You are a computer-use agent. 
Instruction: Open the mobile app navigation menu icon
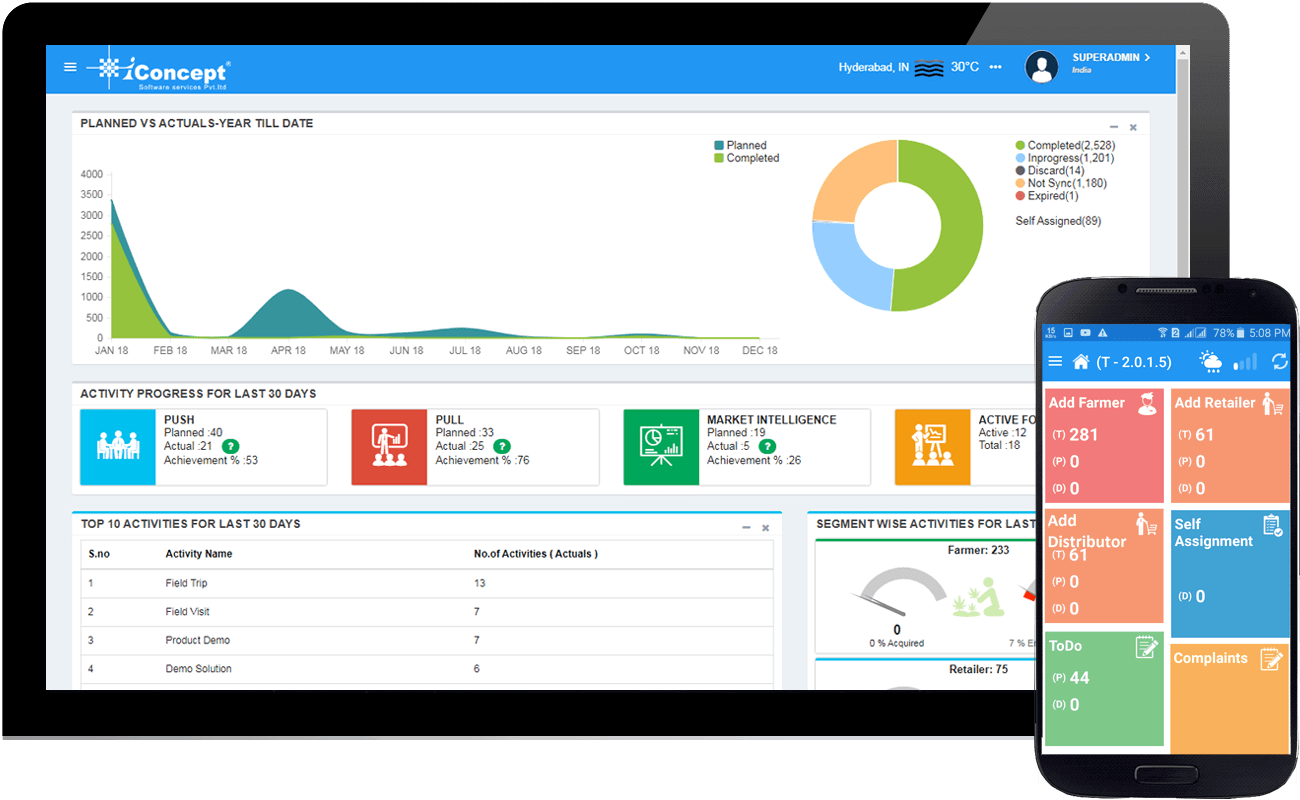[x=1056, y=361]
